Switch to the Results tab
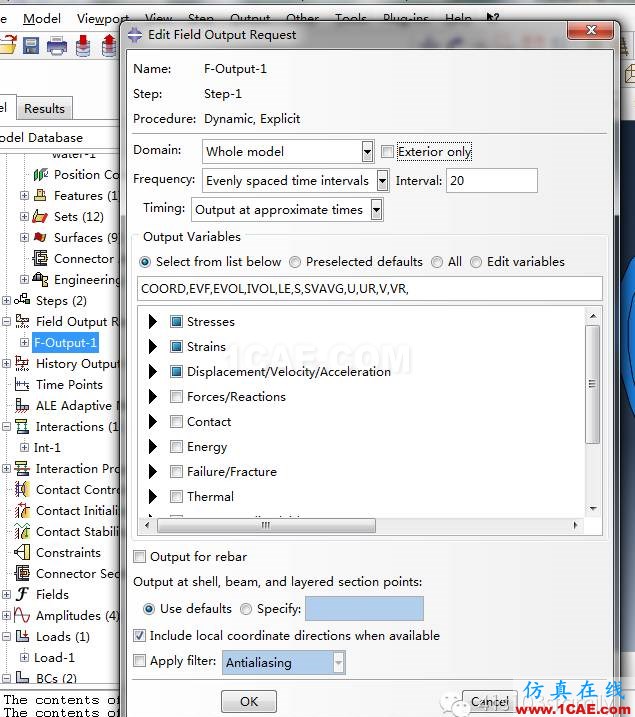Screen dimensions: 635x717 click(x=44, y=108)
